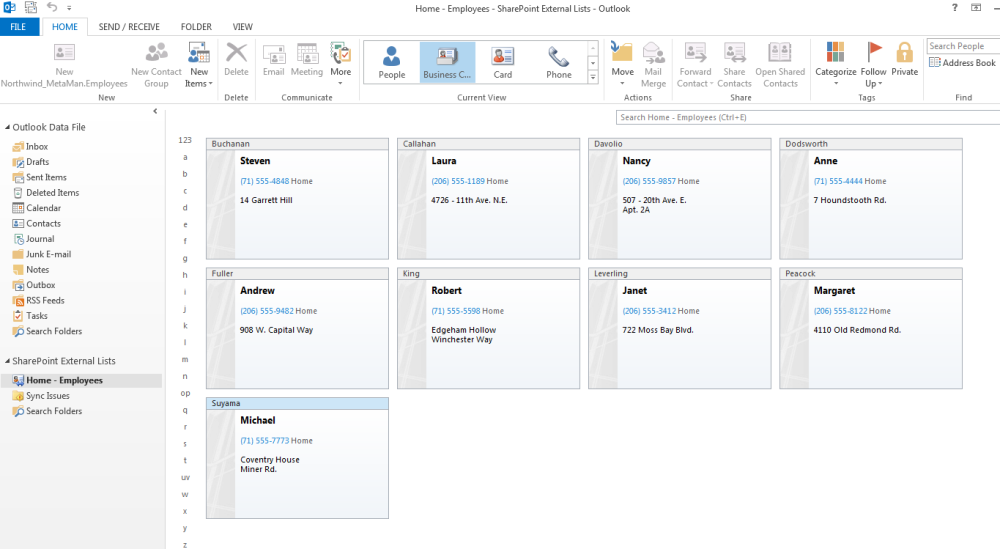Open the Forward Contact dropdown

(x=695, y=65)
